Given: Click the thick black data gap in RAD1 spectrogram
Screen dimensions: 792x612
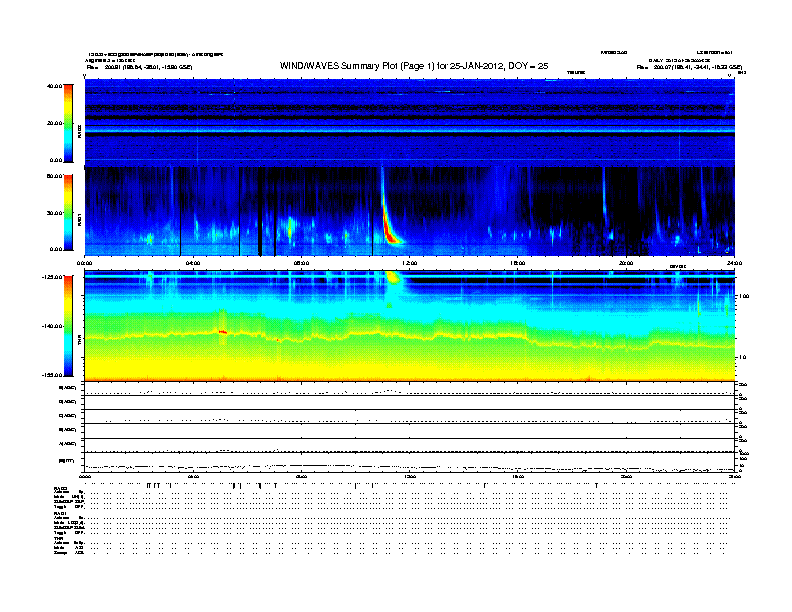Looking at the screenshot, I should point(260,212).
